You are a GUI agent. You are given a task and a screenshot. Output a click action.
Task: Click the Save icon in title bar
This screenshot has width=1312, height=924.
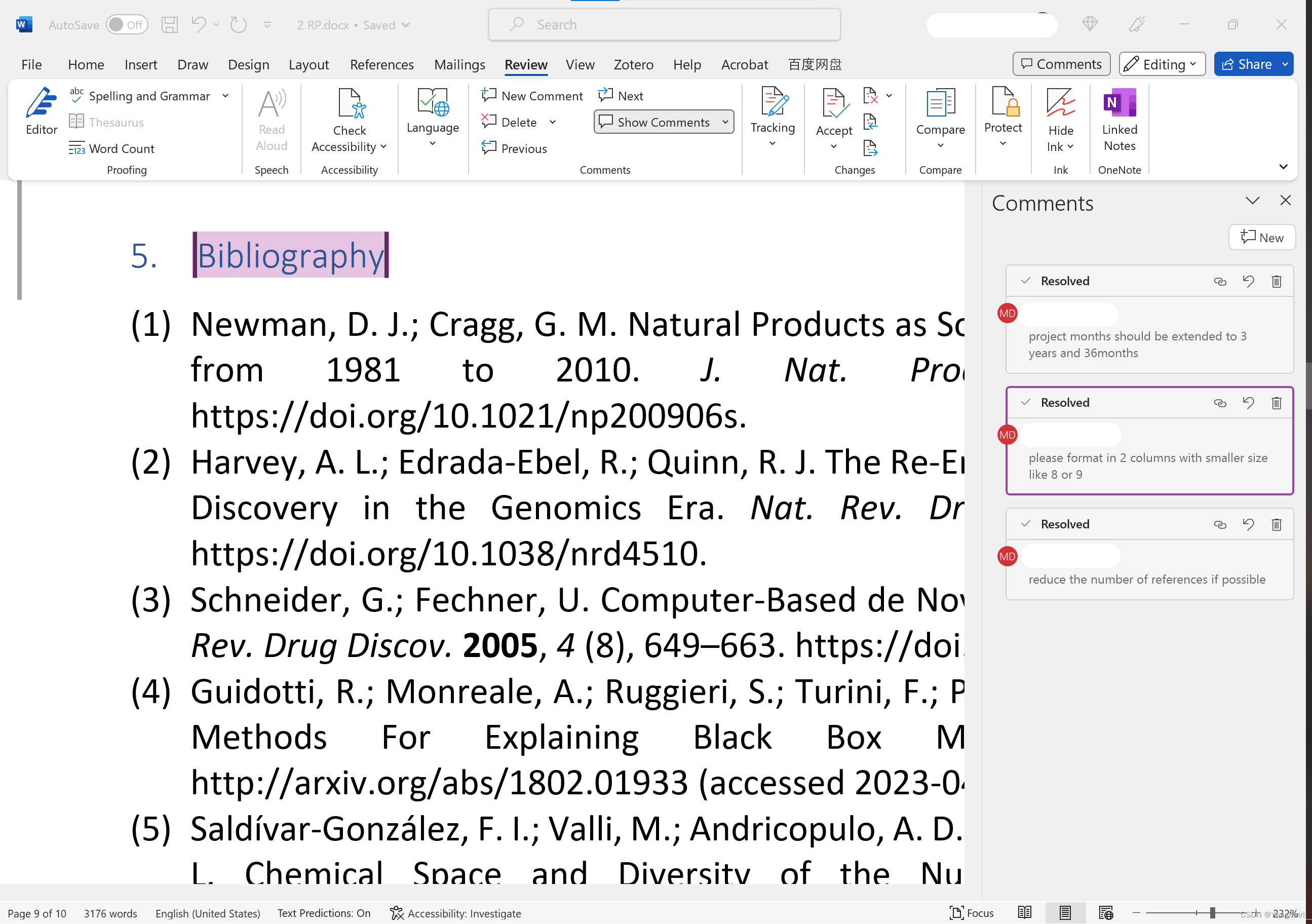(x=170, y=25)
